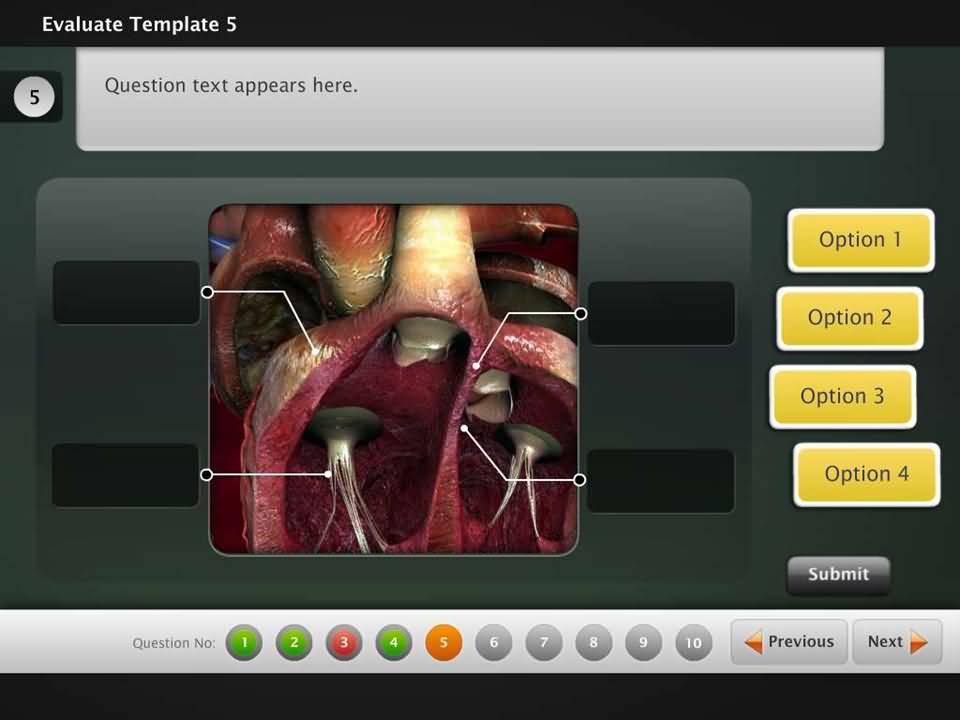
Task: Go to question number 1
Action: (244, 642)
